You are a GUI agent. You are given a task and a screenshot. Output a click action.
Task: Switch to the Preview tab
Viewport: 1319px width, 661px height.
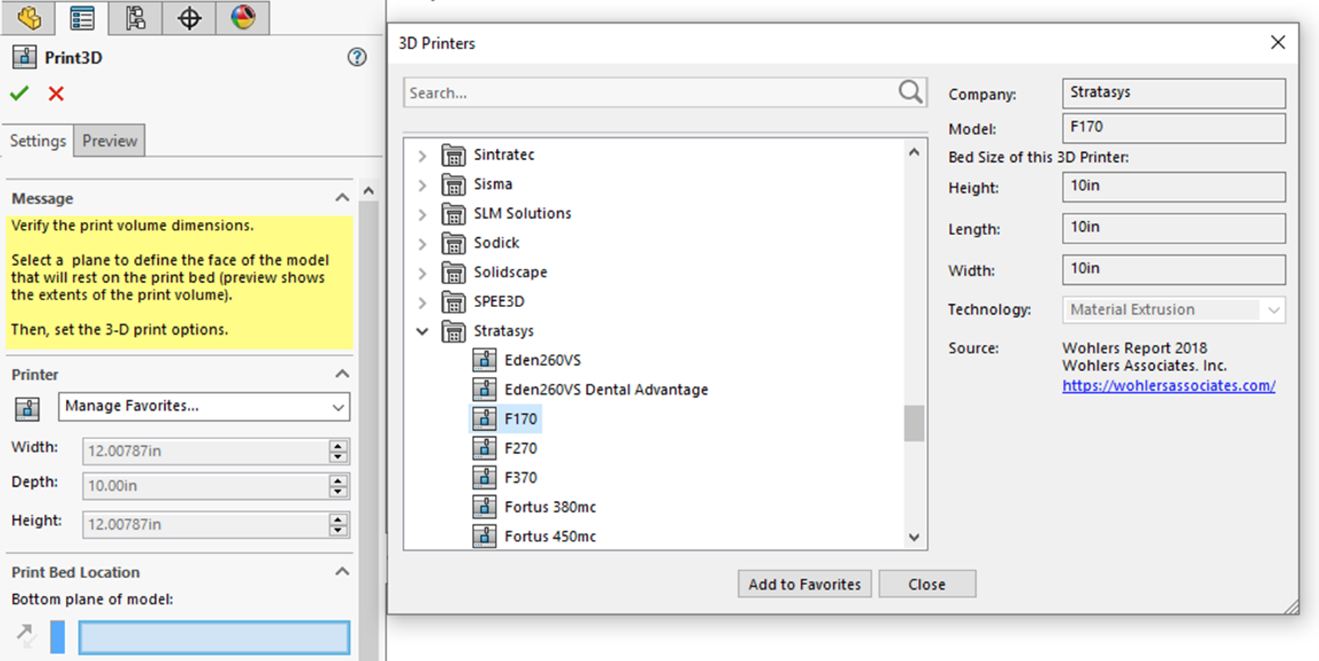click(x=110, y=141)
